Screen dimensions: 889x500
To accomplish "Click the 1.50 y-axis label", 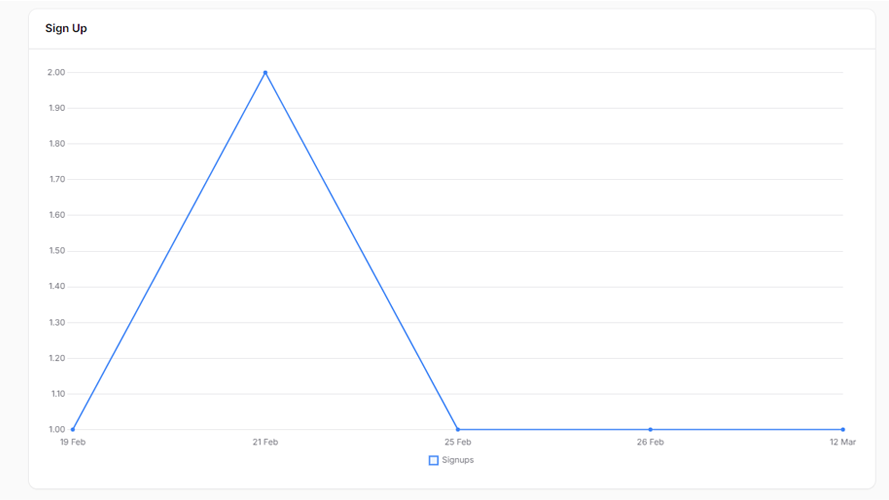I will pyautogui.click(x=56, y=251).
